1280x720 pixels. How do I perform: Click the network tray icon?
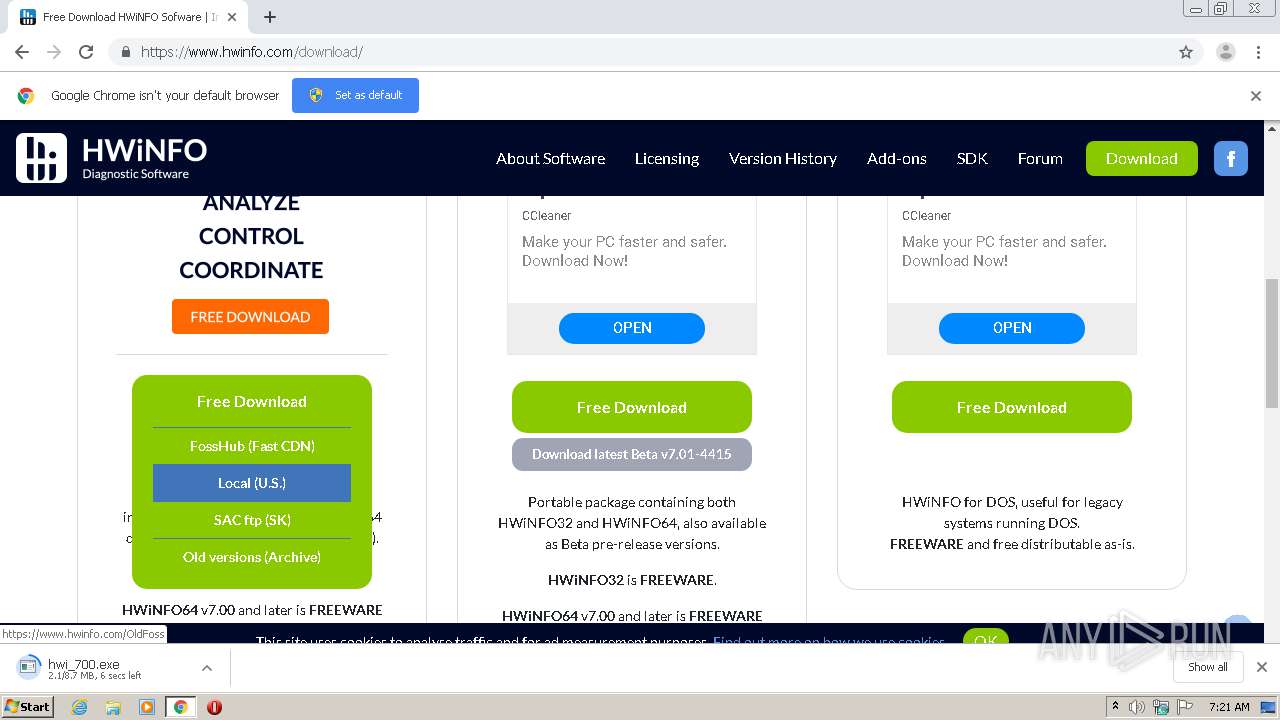[x=1161, y=707]
